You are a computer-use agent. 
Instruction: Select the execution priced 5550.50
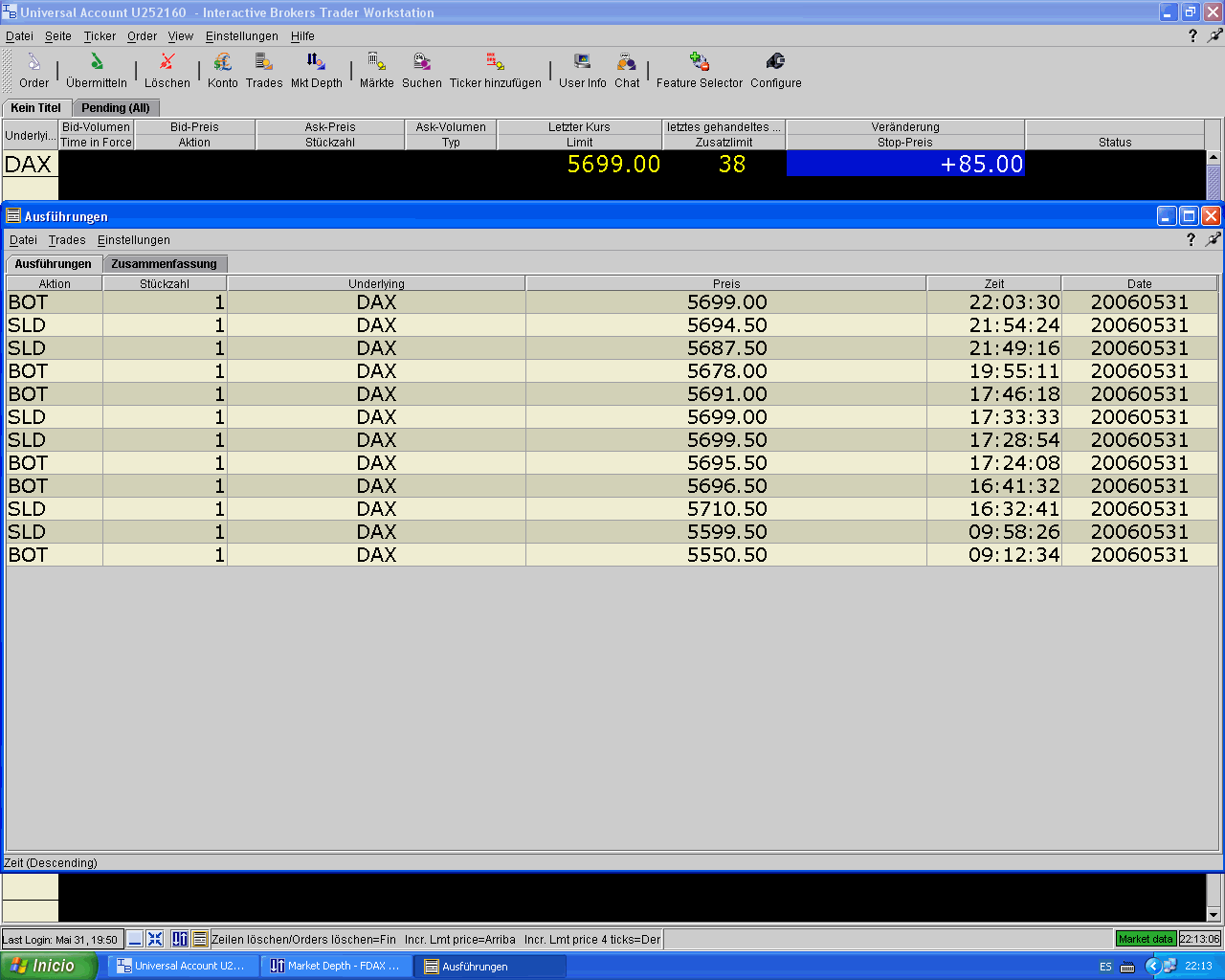coord(612,555)
